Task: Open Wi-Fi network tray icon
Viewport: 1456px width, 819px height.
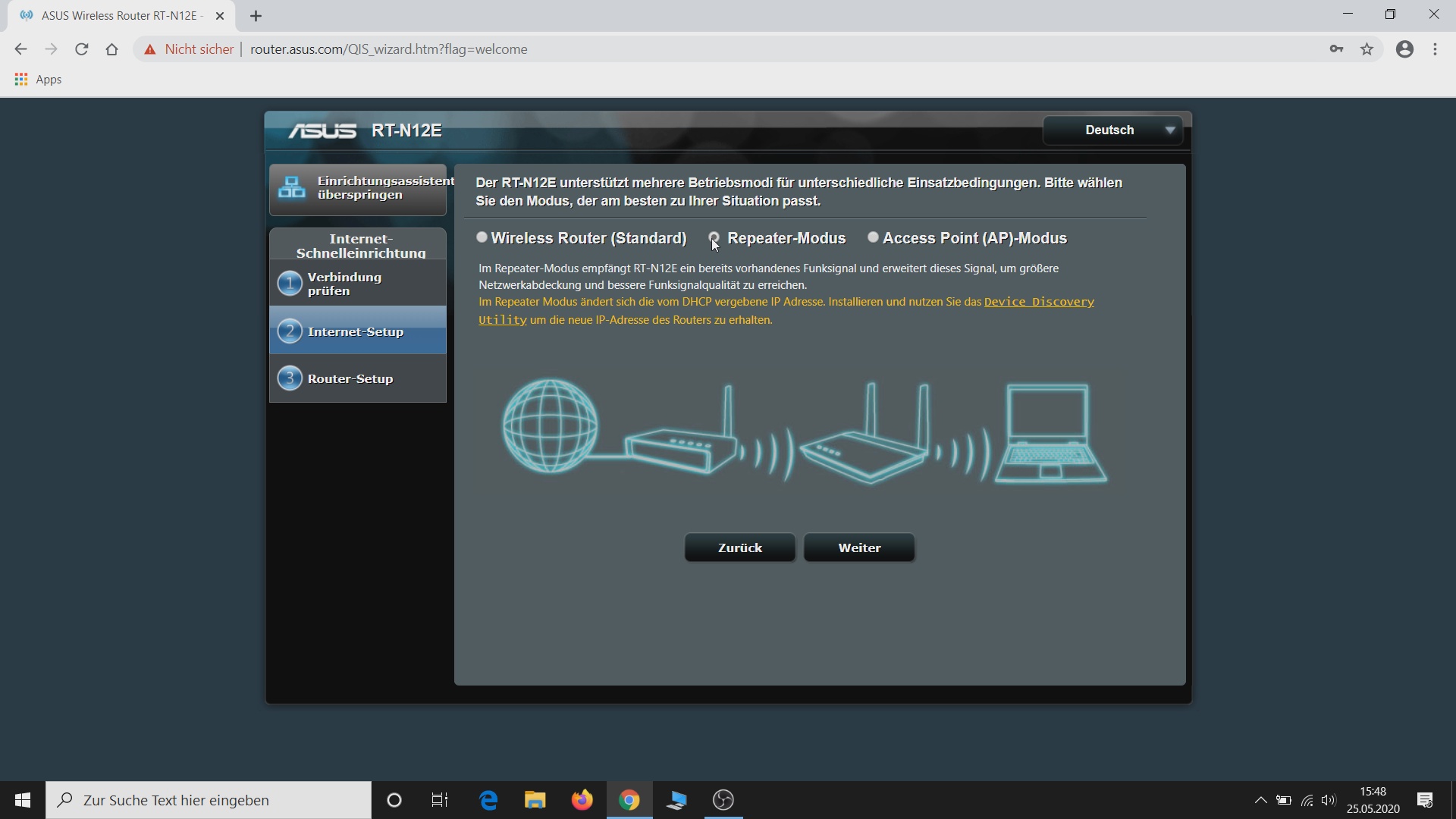Action: 1307,800
